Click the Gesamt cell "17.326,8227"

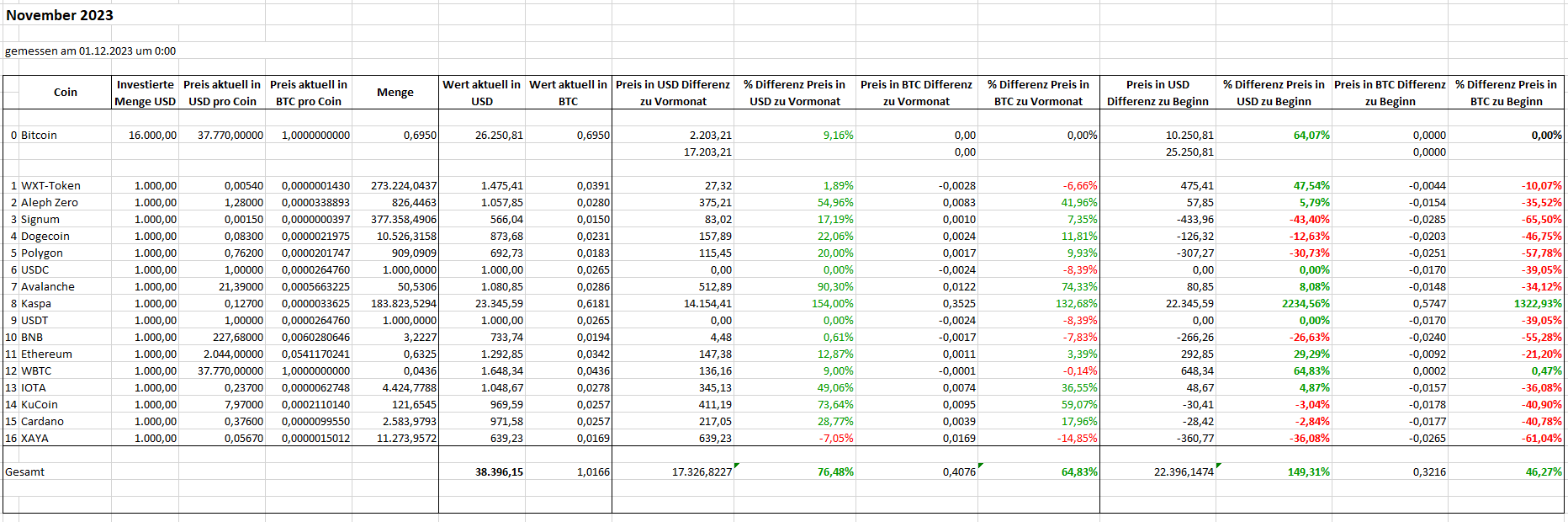click(x=702, y=471)
